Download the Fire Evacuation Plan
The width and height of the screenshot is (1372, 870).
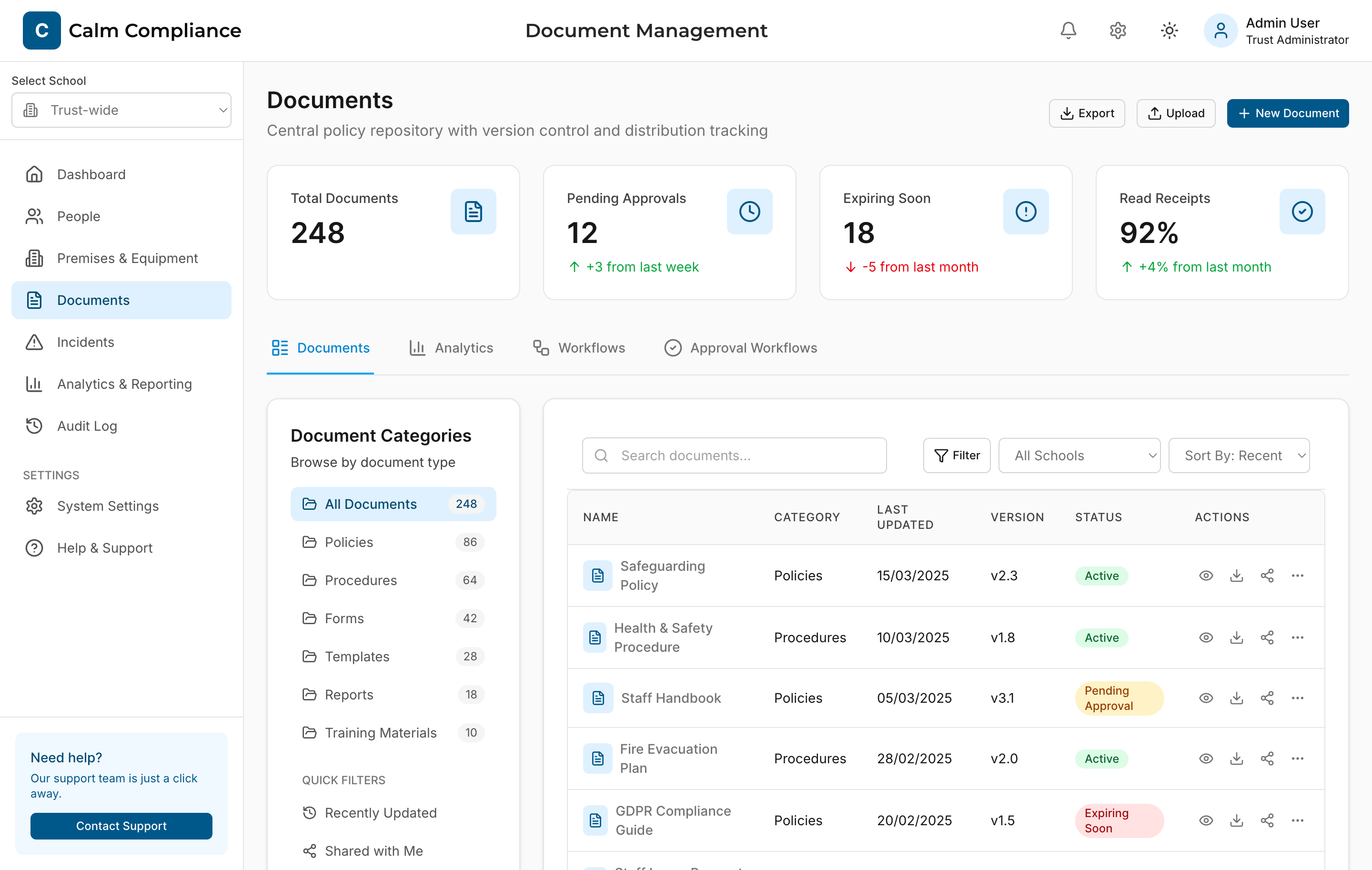(1236, 759)
